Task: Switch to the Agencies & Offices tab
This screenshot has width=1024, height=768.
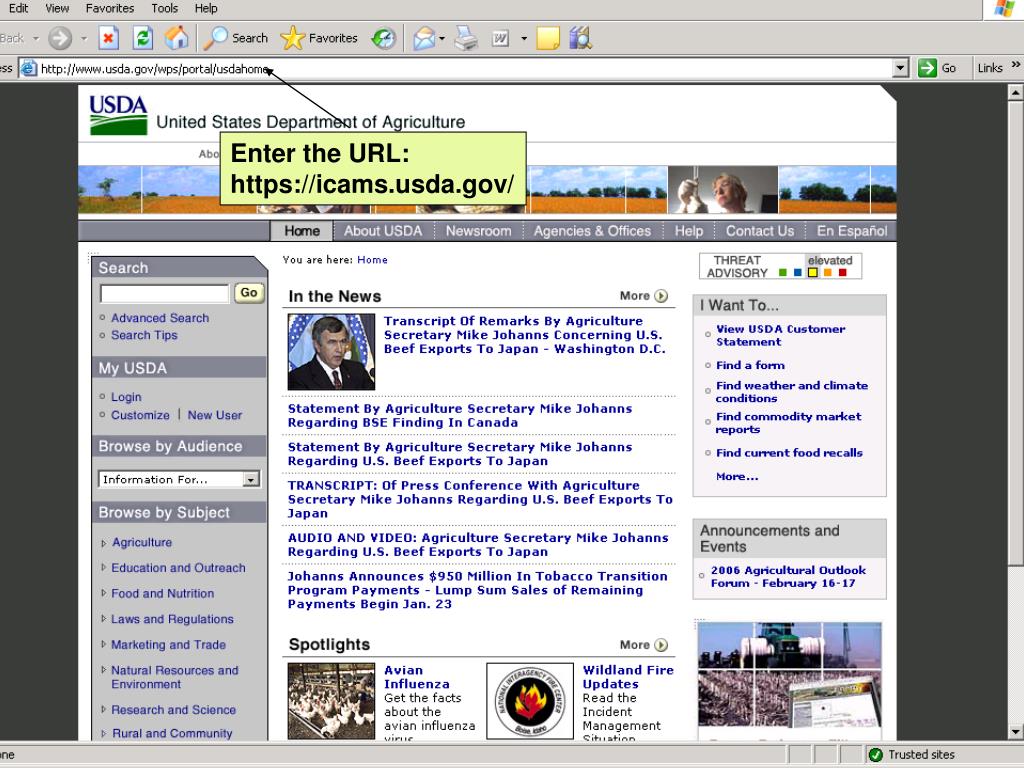Action: tap(592, 231)
